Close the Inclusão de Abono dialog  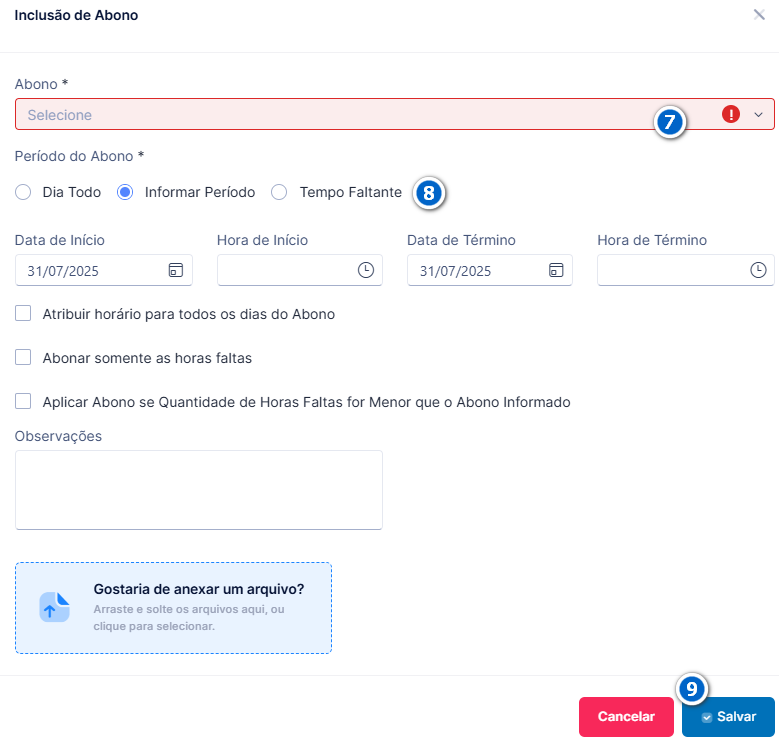759,14
